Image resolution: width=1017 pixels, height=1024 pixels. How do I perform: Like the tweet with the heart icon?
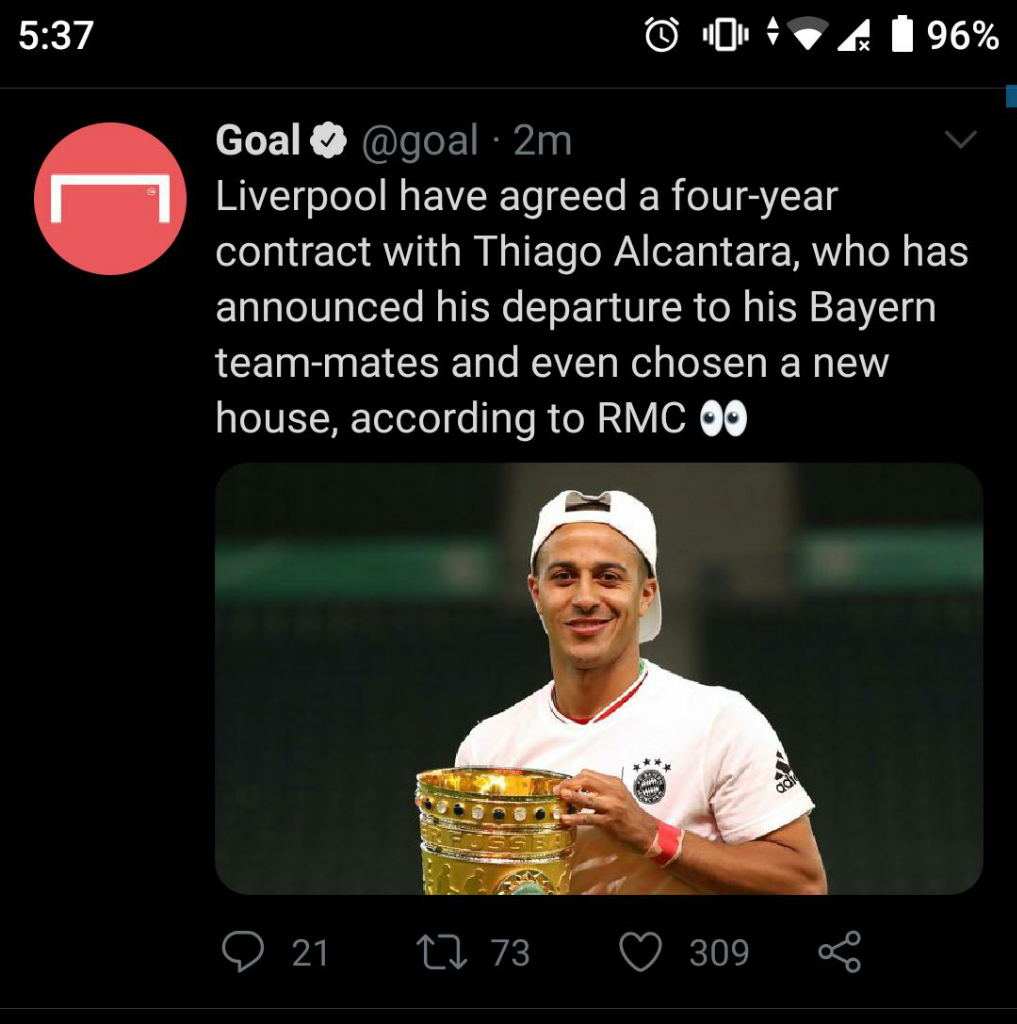pyautogui.click(x=641, y=952)
